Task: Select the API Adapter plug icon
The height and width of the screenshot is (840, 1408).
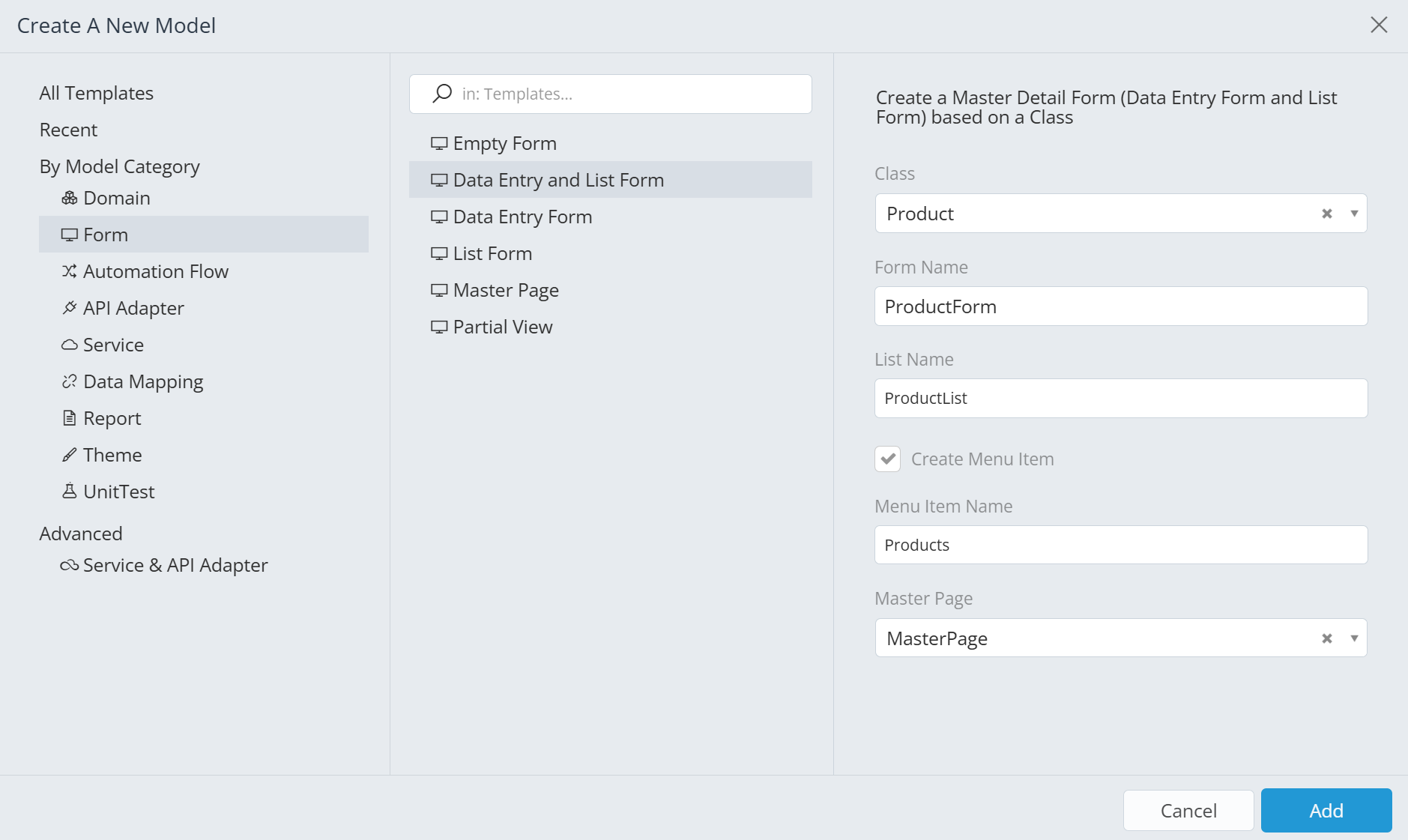Action: [70, 308]
